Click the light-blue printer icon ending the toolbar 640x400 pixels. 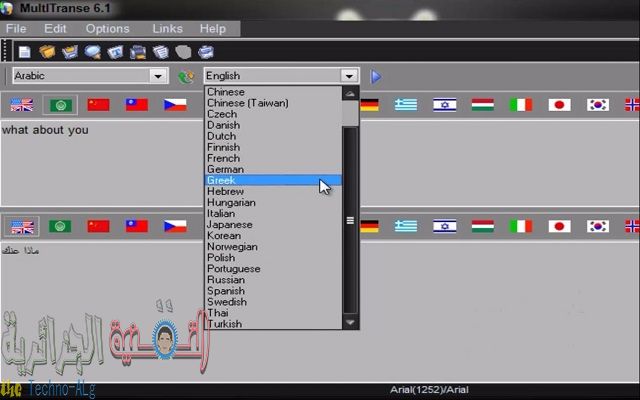[x=206, y=52]
